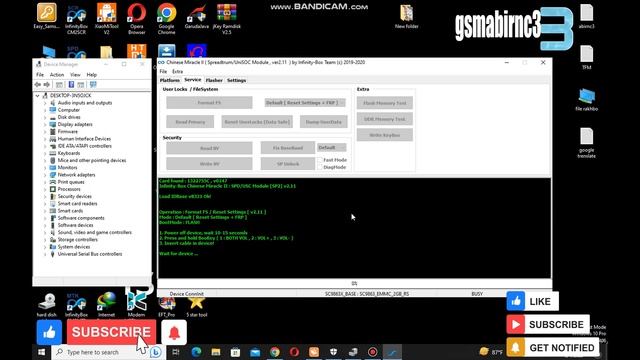
Task: Click the Dump UserData button
Action: [x=324, y=122]
